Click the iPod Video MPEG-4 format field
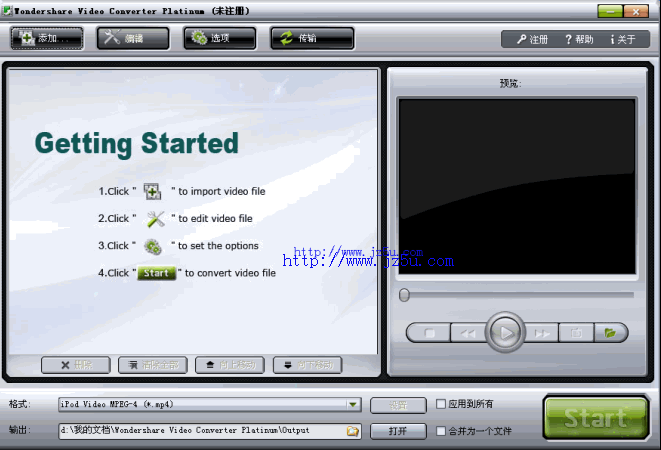Viewport: 661px width, 450px height. [x=210, y=404]
